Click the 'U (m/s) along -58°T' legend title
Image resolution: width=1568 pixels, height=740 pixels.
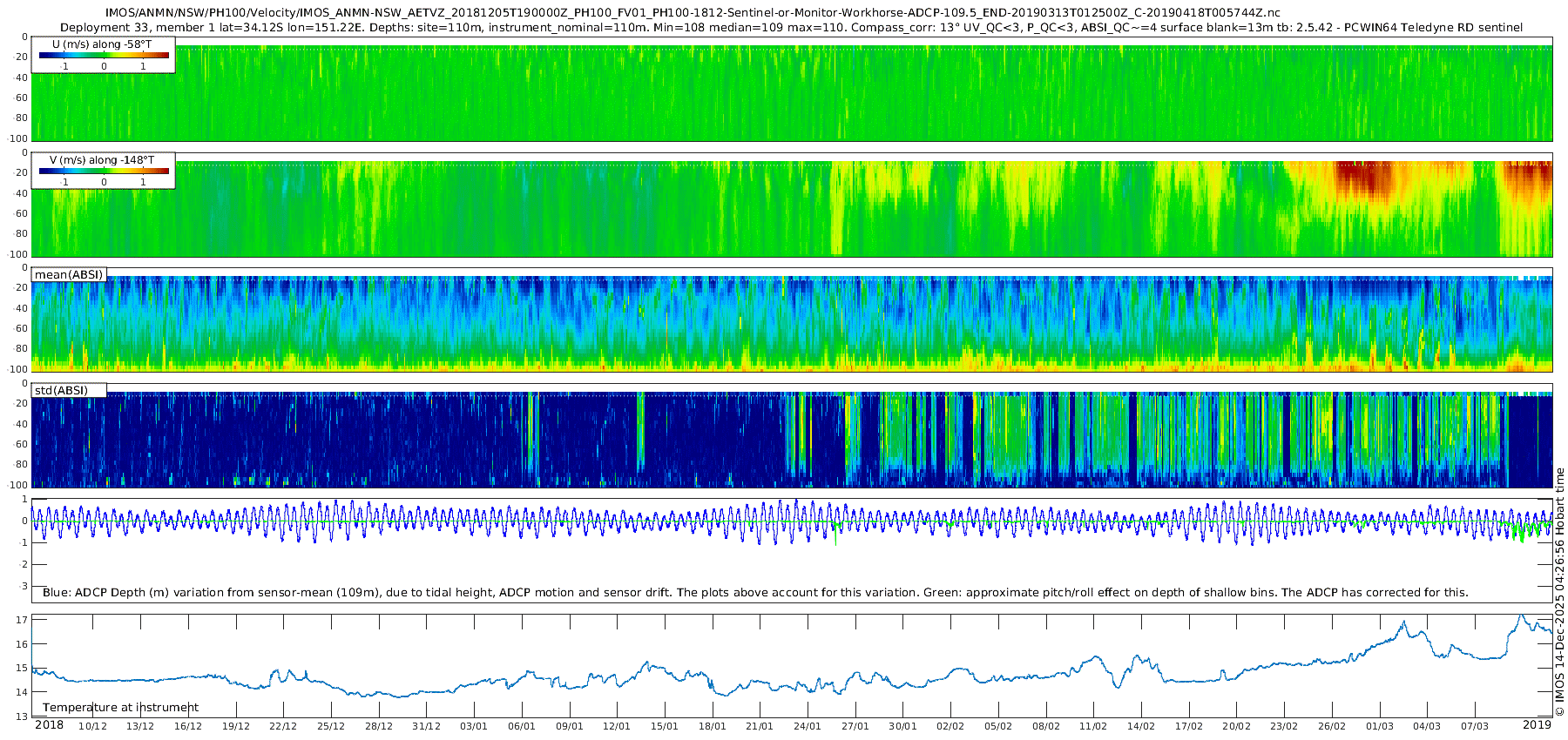pos(102,44)
